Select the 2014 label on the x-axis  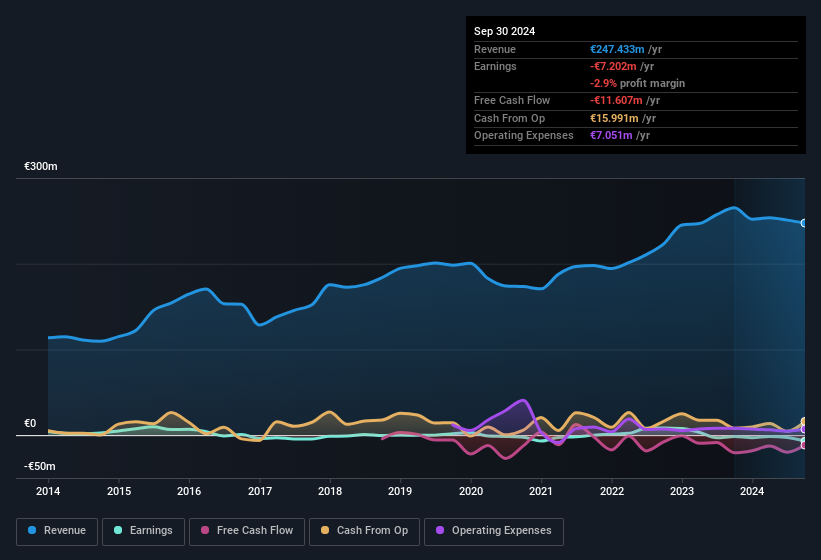(x=48, y=491)
